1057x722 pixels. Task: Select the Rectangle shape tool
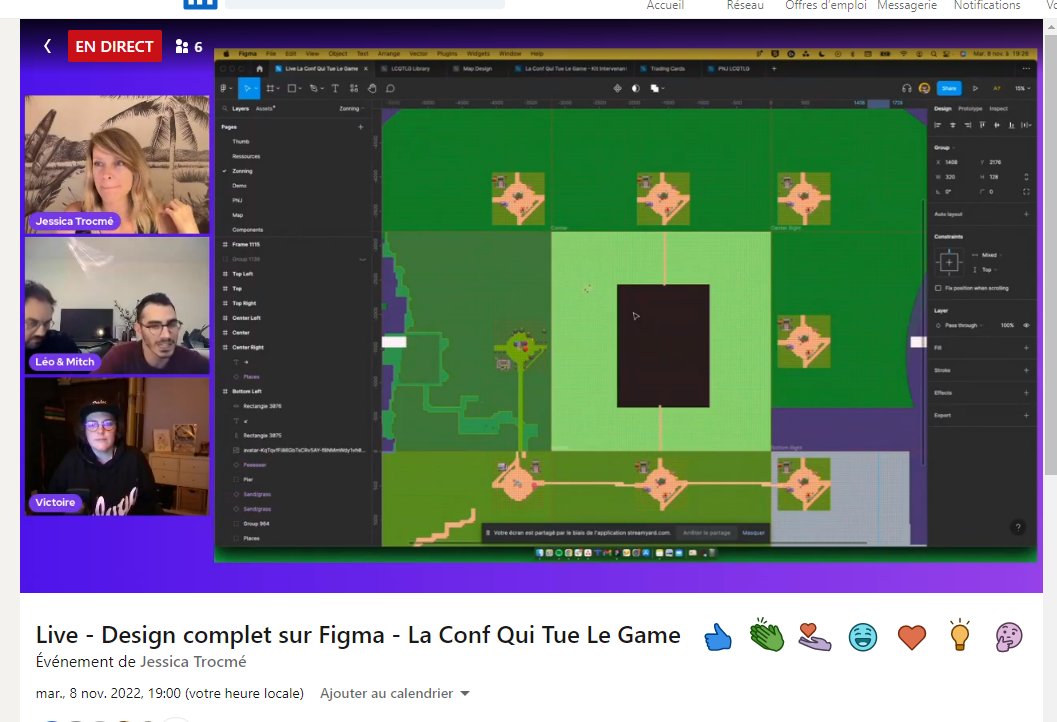point(292,88)
